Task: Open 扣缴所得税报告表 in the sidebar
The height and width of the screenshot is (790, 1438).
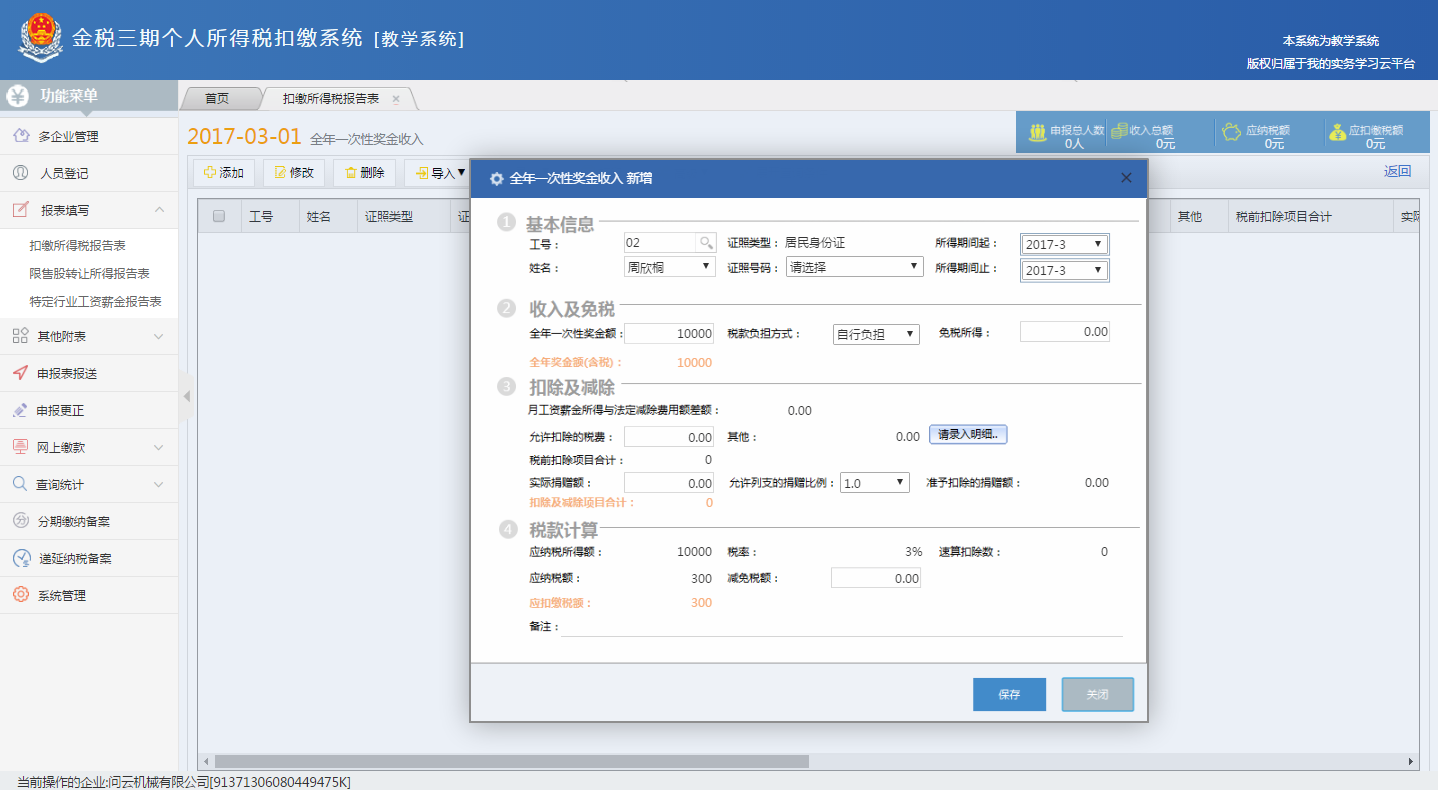Action: (x=78, y=245)
